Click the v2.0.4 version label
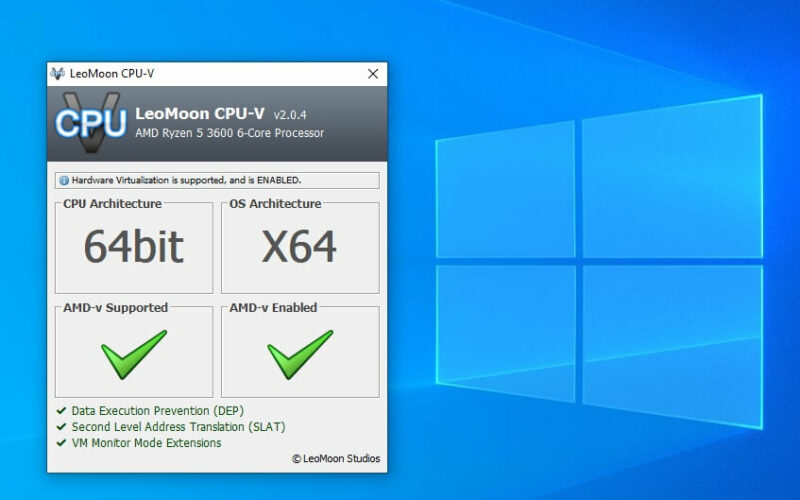The height and width of the screenshot is (500, 800). (290, 115)
